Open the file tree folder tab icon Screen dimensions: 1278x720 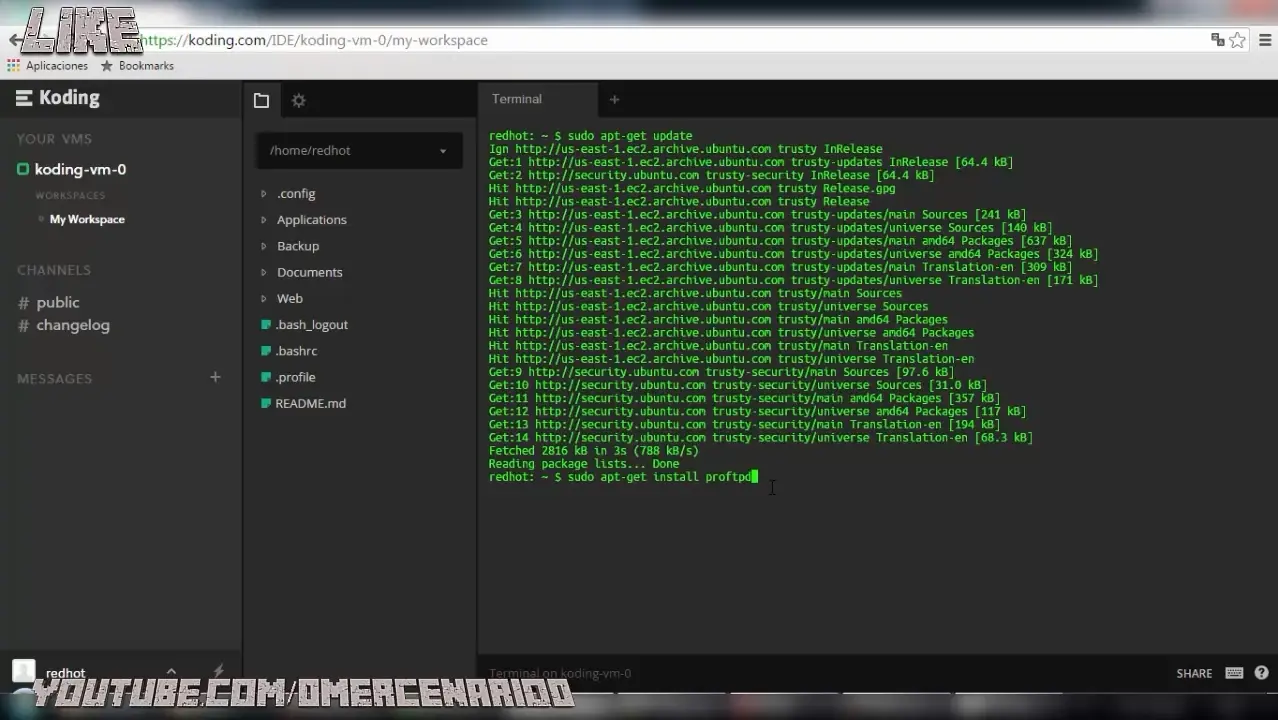click(x=261, y=100)
